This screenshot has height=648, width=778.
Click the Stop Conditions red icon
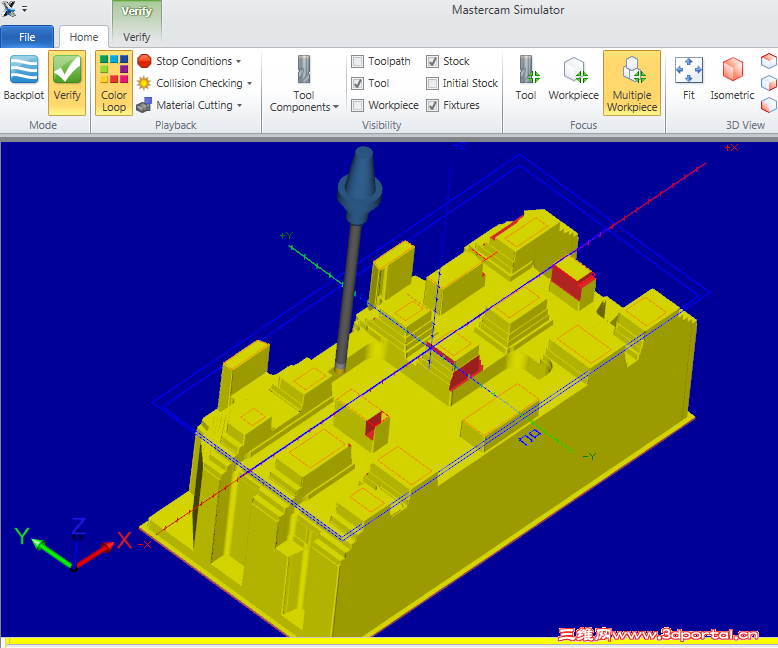(144, 61)
